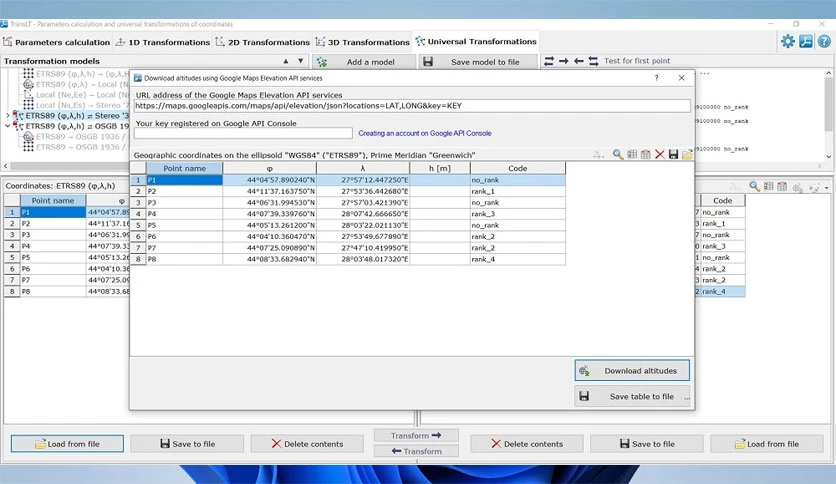836x484 pixels.
Task: Select the ETRS89 (φ,λ,h) ≥ Stereo tree item
Action: [x=77, y=116]
